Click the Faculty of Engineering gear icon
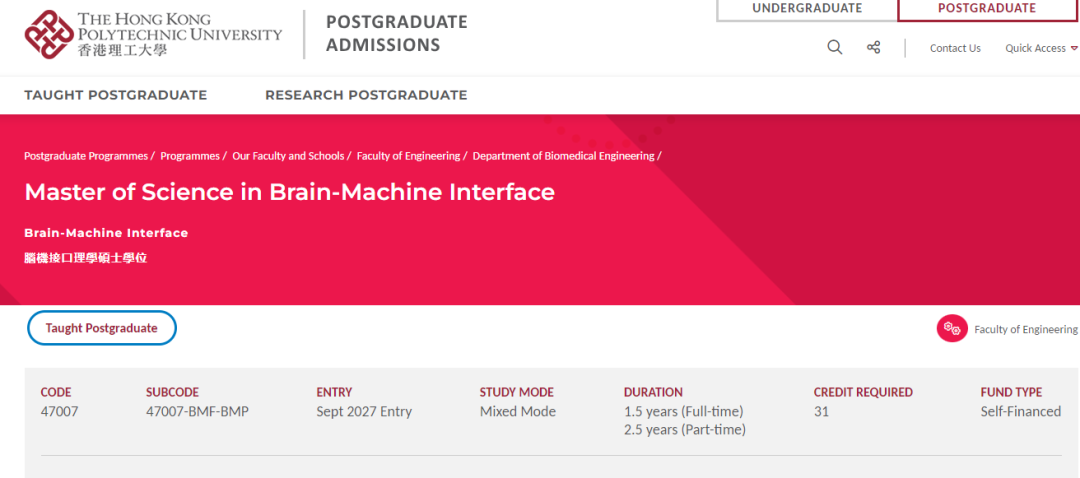Screen dimensions: 1080x478 [x=952, y=329]
